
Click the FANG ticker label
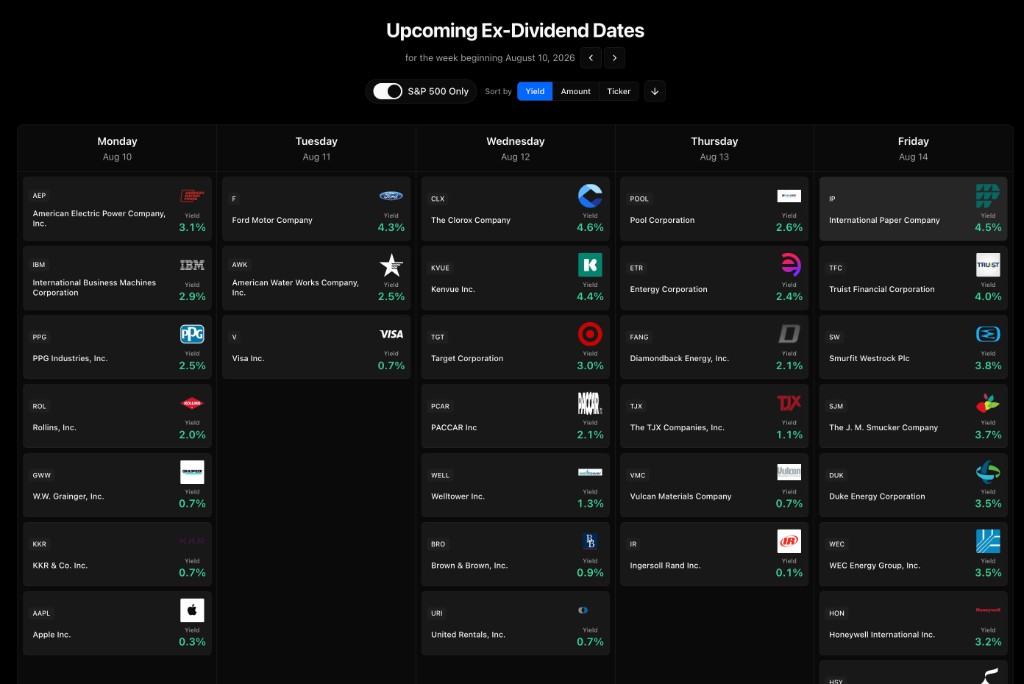pyautogui.click(x=639, y=337)
